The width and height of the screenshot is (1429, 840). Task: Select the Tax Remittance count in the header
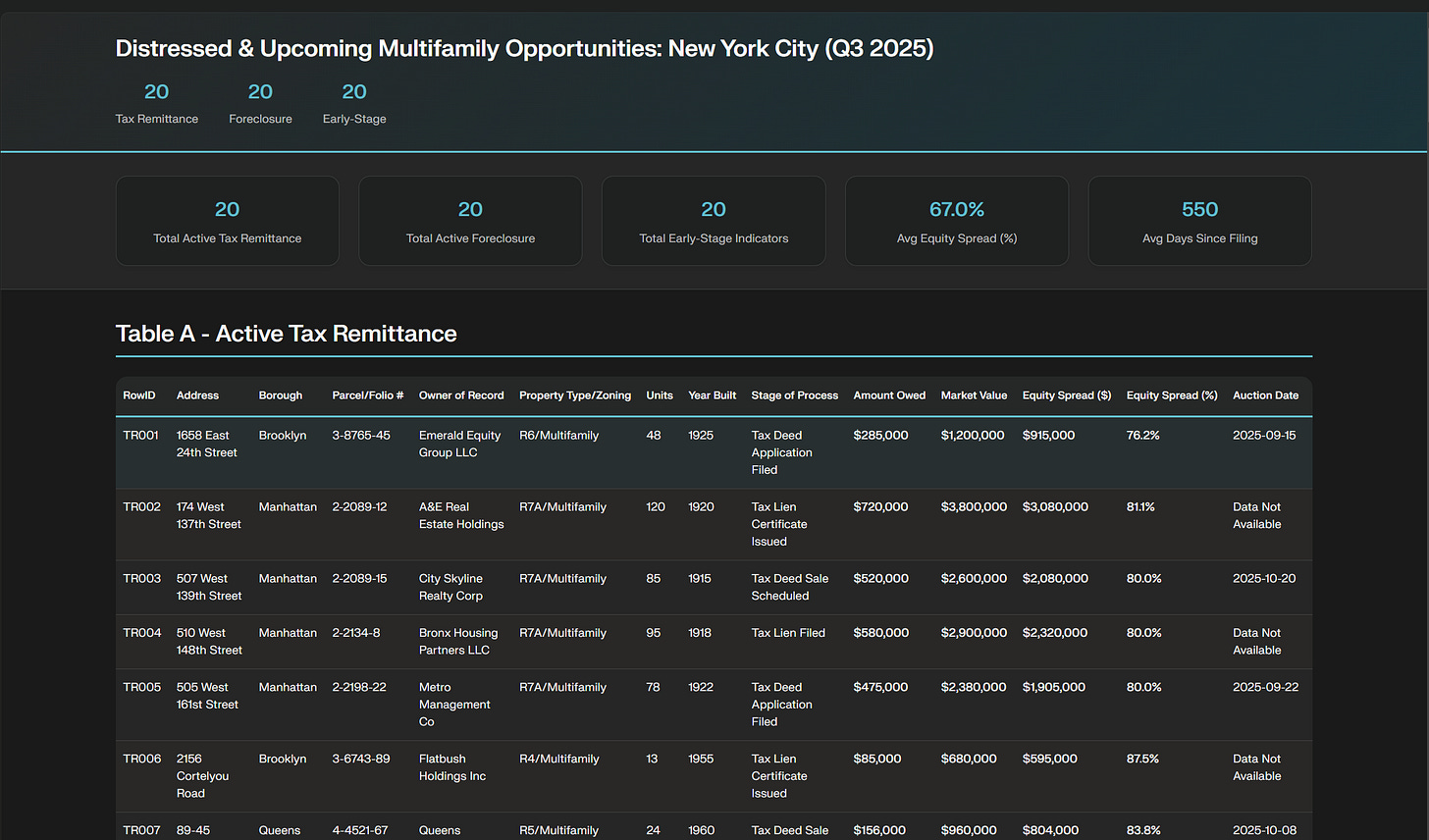point(157,91)
